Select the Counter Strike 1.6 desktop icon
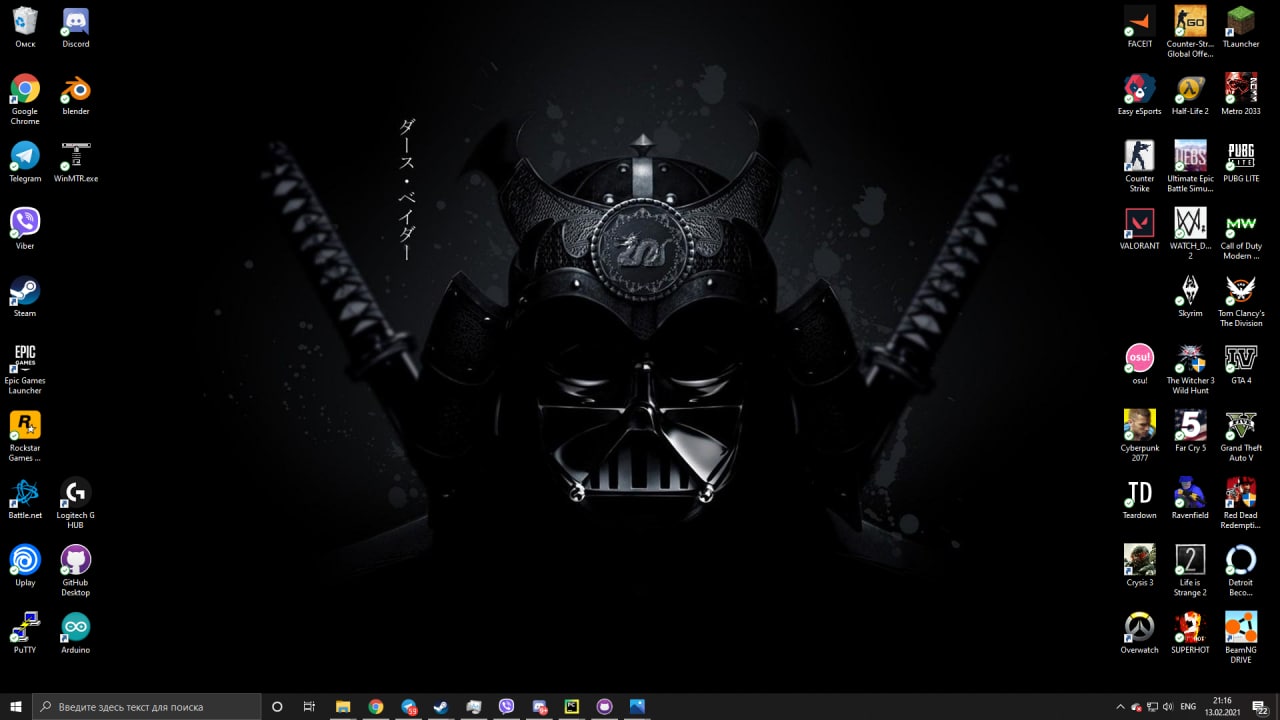The height and width of the screenshot is (720, 1280). 1140,166
